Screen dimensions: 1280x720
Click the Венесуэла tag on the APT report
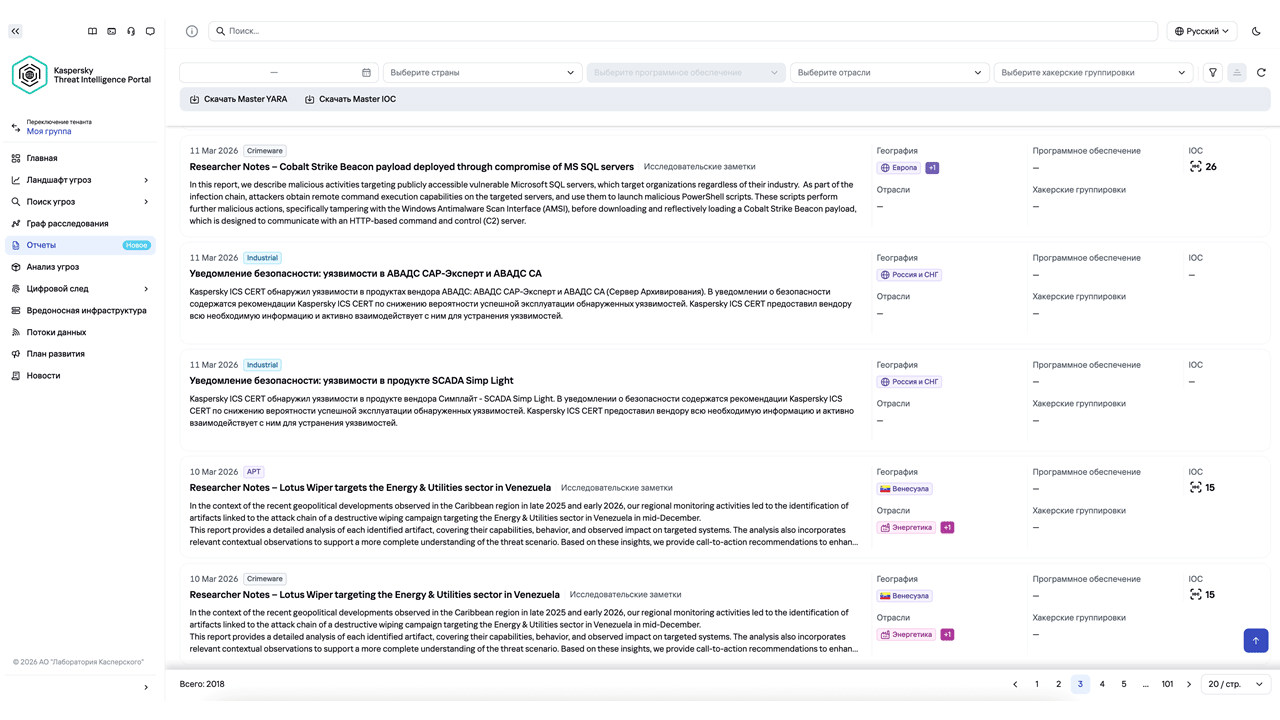(x=905, y=489)
